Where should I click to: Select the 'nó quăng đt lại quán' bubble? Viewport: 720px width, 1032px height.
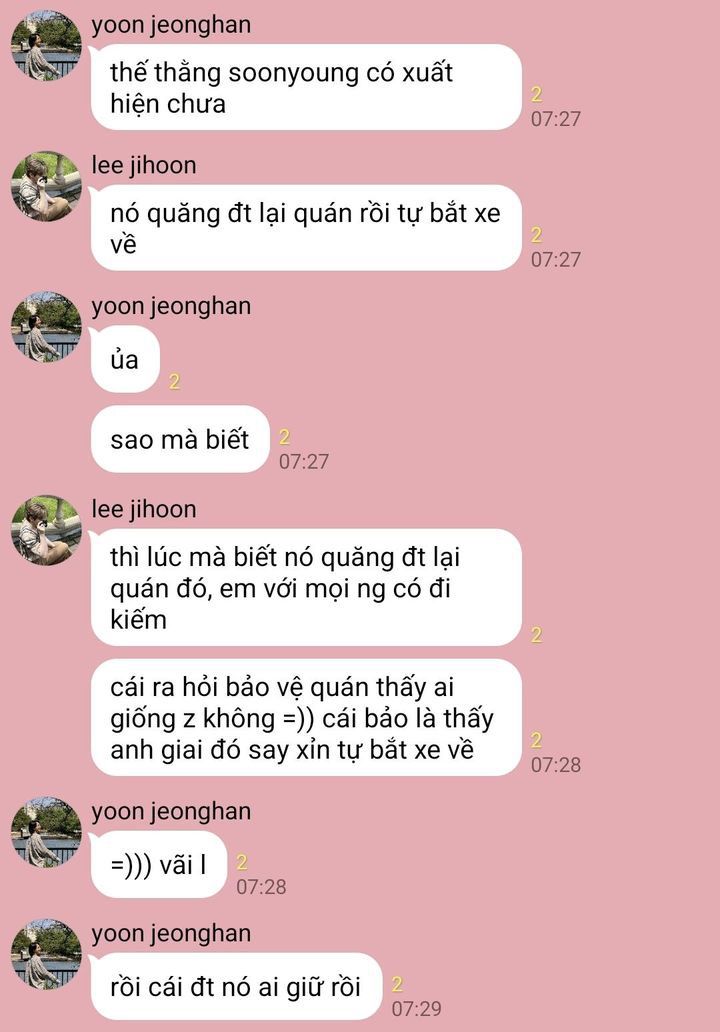click(x=306, y=228)
